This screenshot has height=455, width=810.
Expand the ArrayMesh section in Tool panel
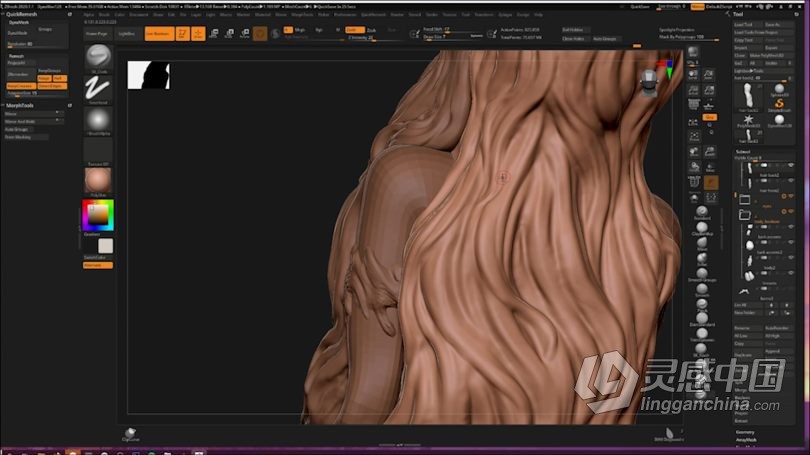[745, 440]
